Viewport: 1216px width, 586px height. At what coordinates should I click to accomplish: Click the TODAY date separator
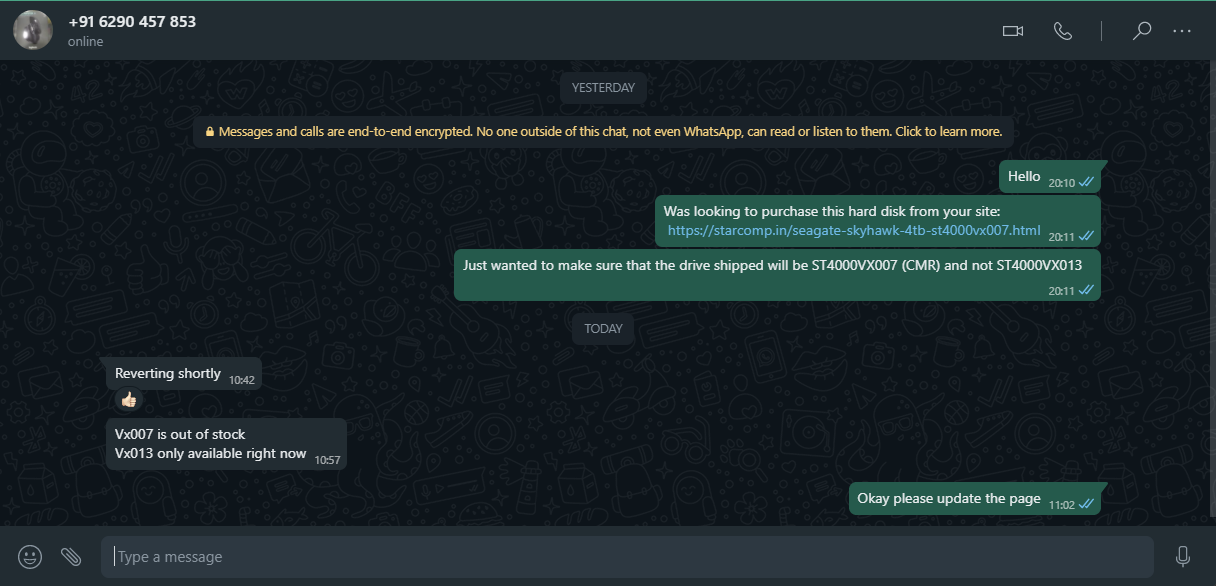coord(603,329)
